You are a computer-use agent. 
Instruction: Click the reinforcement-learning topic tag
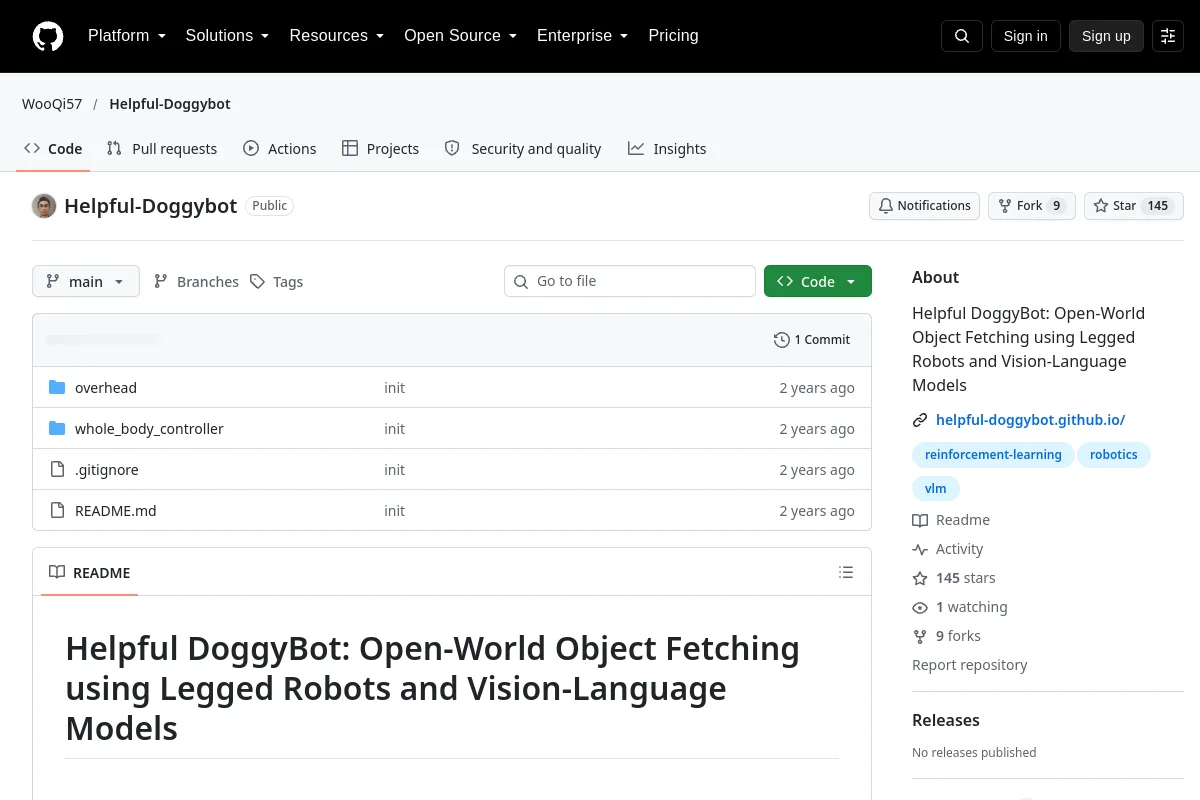tap(993, 455)
